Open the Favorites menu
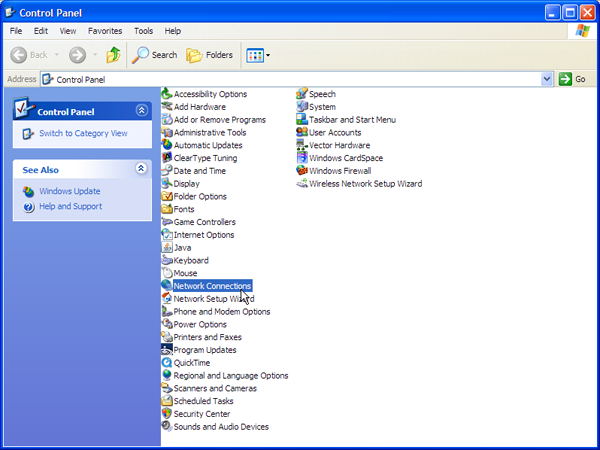Viewport: 600px width, 450px height. [x=105, y=31]
